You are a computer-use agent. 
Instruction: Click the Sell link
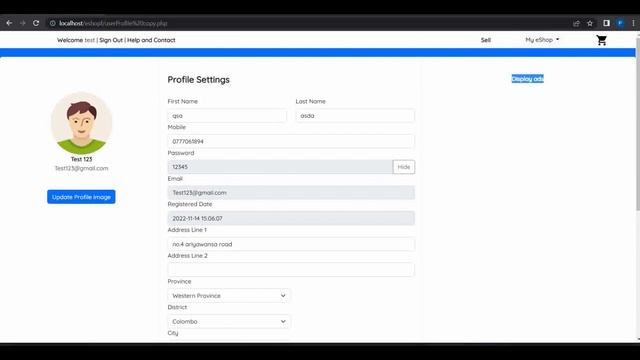tap(486, 40)
